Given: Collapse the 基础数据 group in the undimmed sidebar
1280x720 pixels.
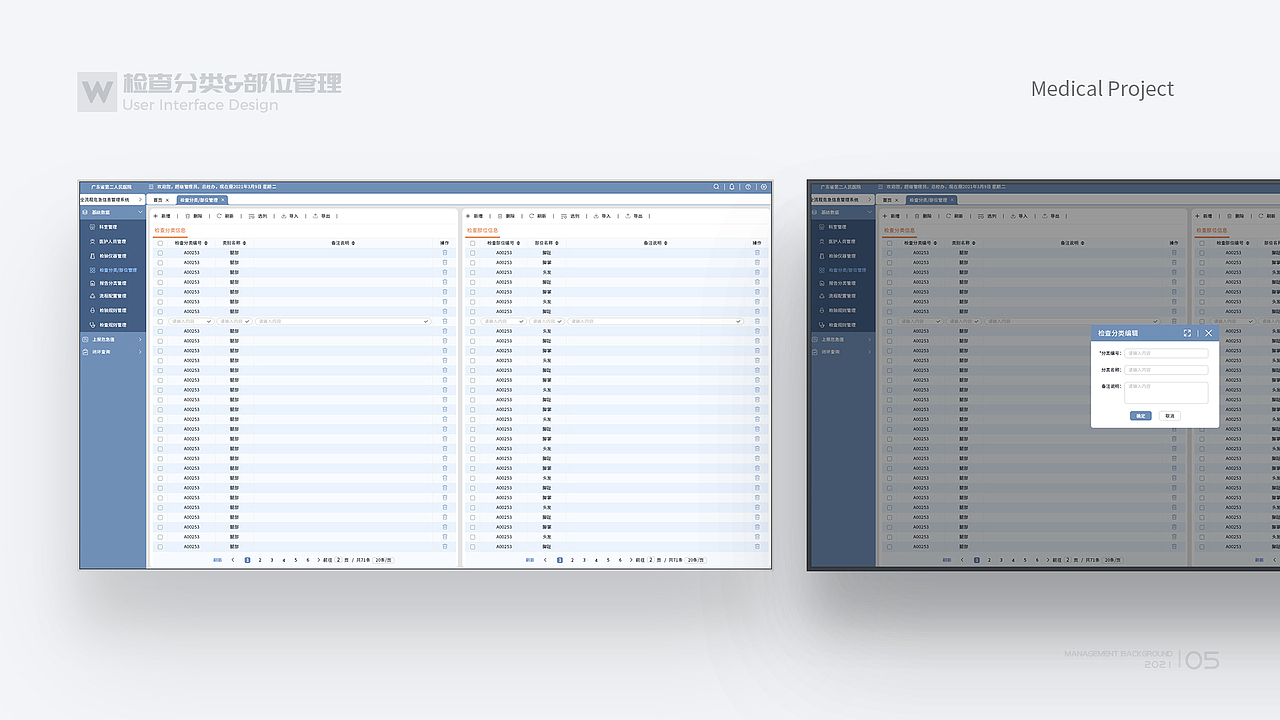Looking at the screenshot, I should pos(140,213).
